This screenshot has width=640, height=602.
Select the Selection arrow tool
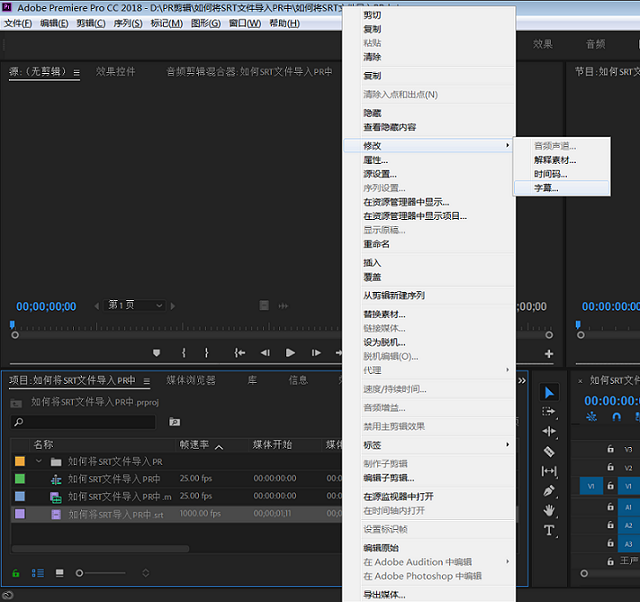coord(549,393)
